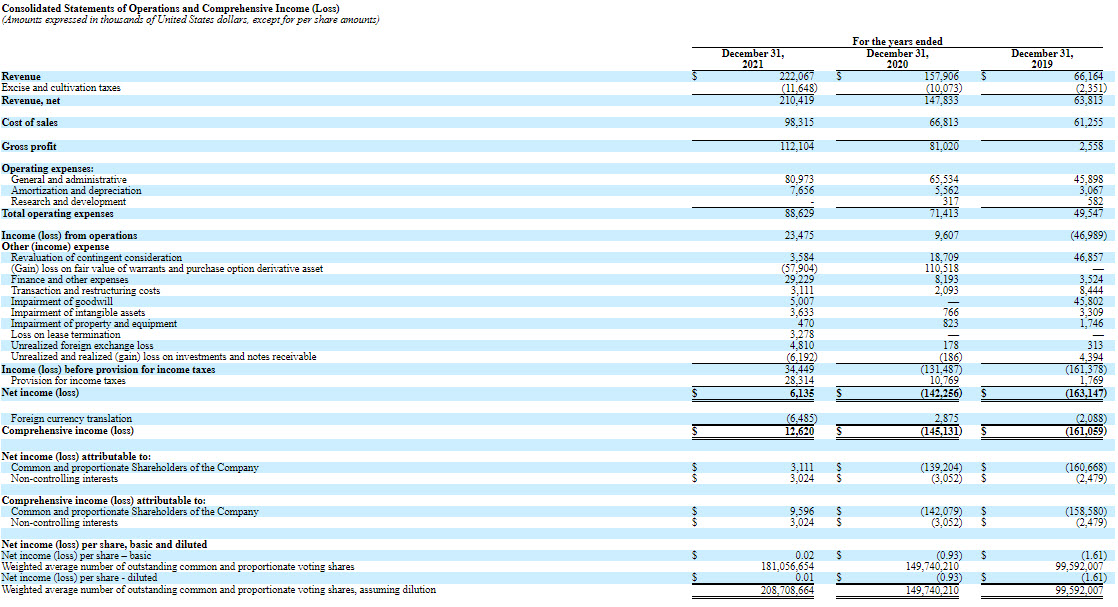Select the 2021 comprehensive income value 12,620

pos(797,431)
